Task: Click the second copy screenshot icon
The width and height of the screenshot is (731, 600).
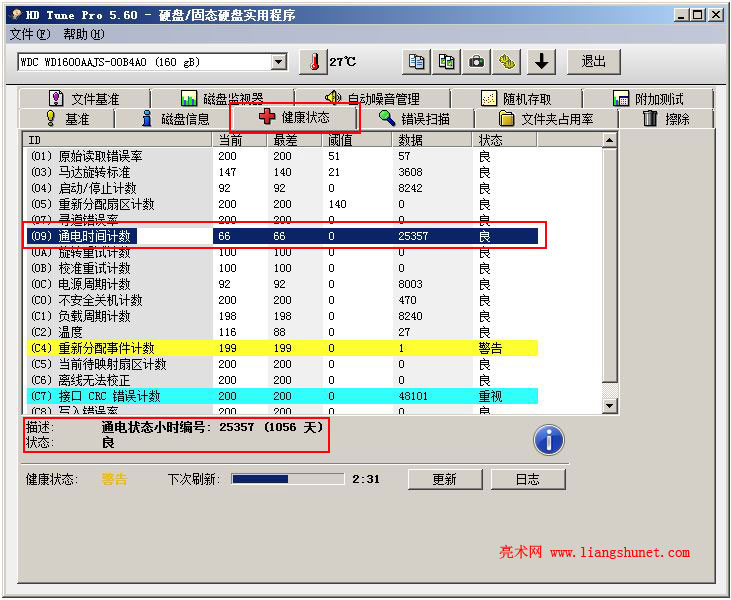Action: [x=446, y=62]
